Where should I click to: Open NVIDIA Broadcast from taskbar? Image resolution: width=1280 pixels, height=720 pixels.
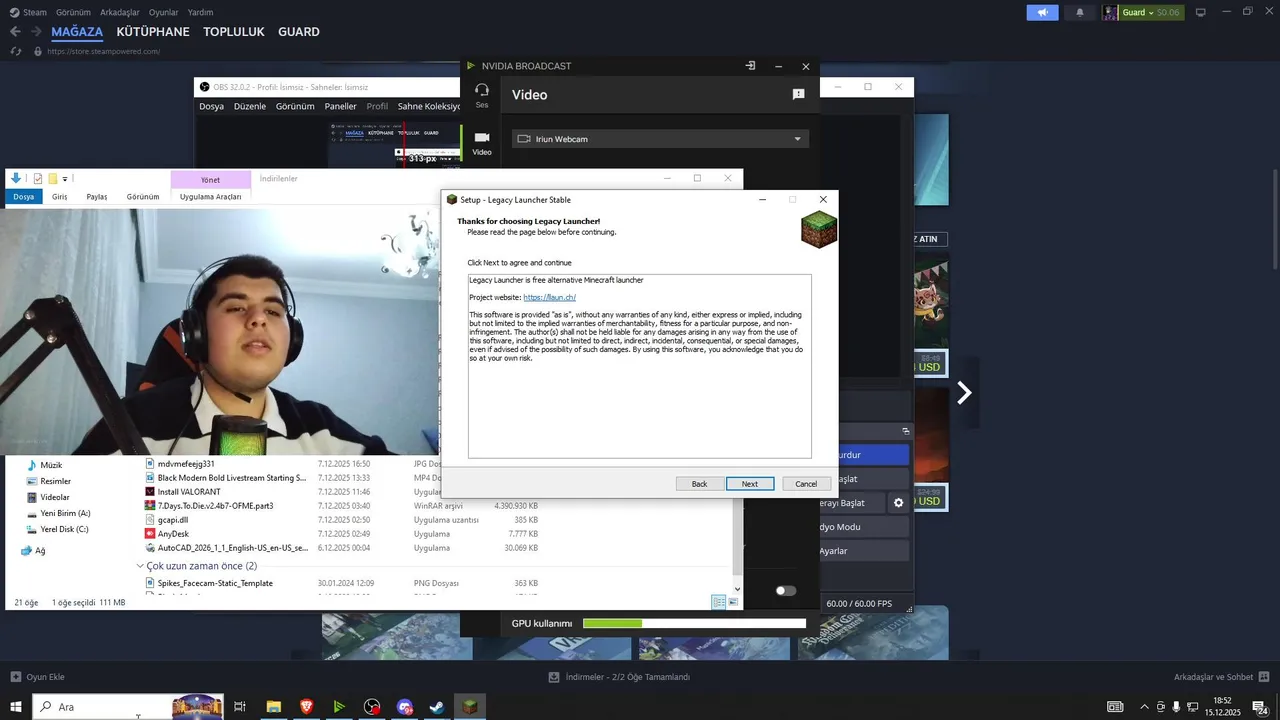coord(339,707)
